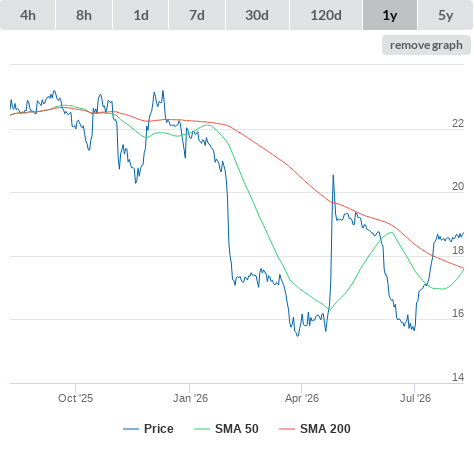The image size is (474, 455).
Task: Click the blue Price legend line marker
Action: pyautogui.click(x=131, y=429)
